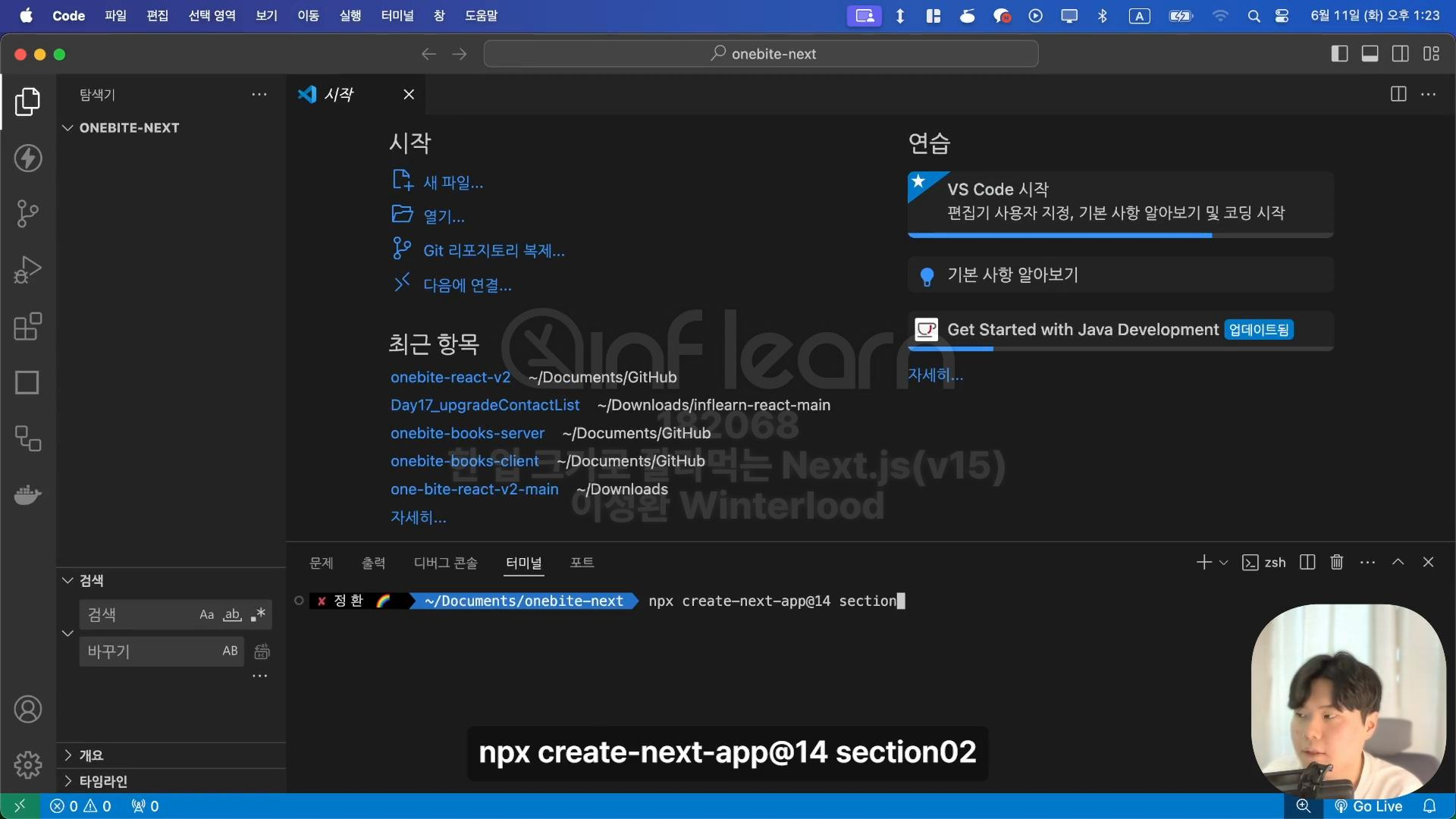The height and width of the screenshot is (819, 1456).
Task: Toggle Preserve Case in replace box
Action: pos(230,651)
